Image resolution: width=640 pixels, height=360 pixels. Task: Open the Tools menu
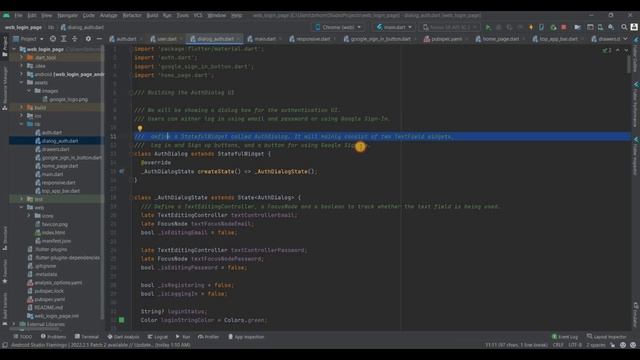[182, 16]
